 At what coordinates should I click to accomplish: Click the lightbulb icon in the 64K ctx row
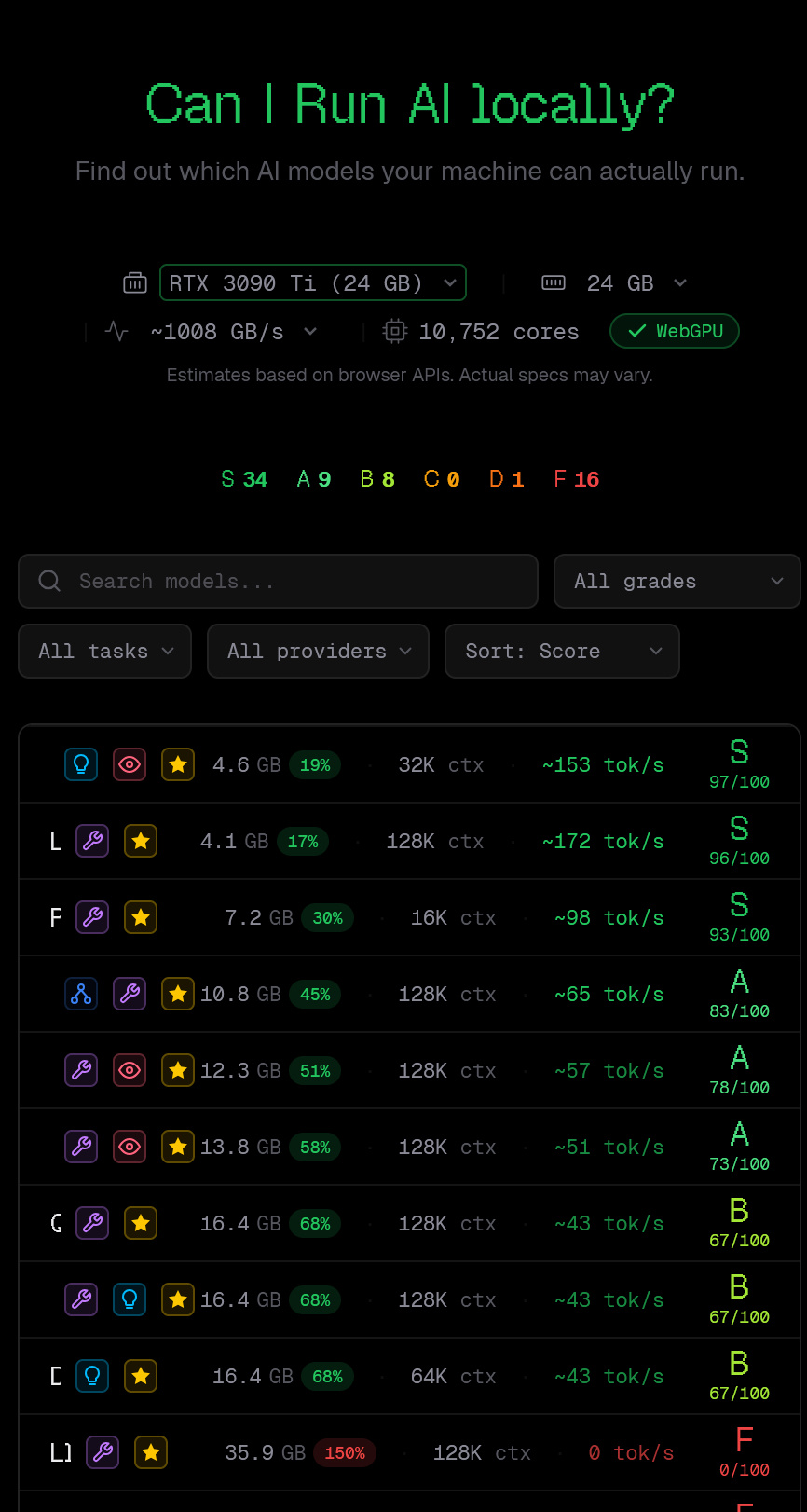92,1377
